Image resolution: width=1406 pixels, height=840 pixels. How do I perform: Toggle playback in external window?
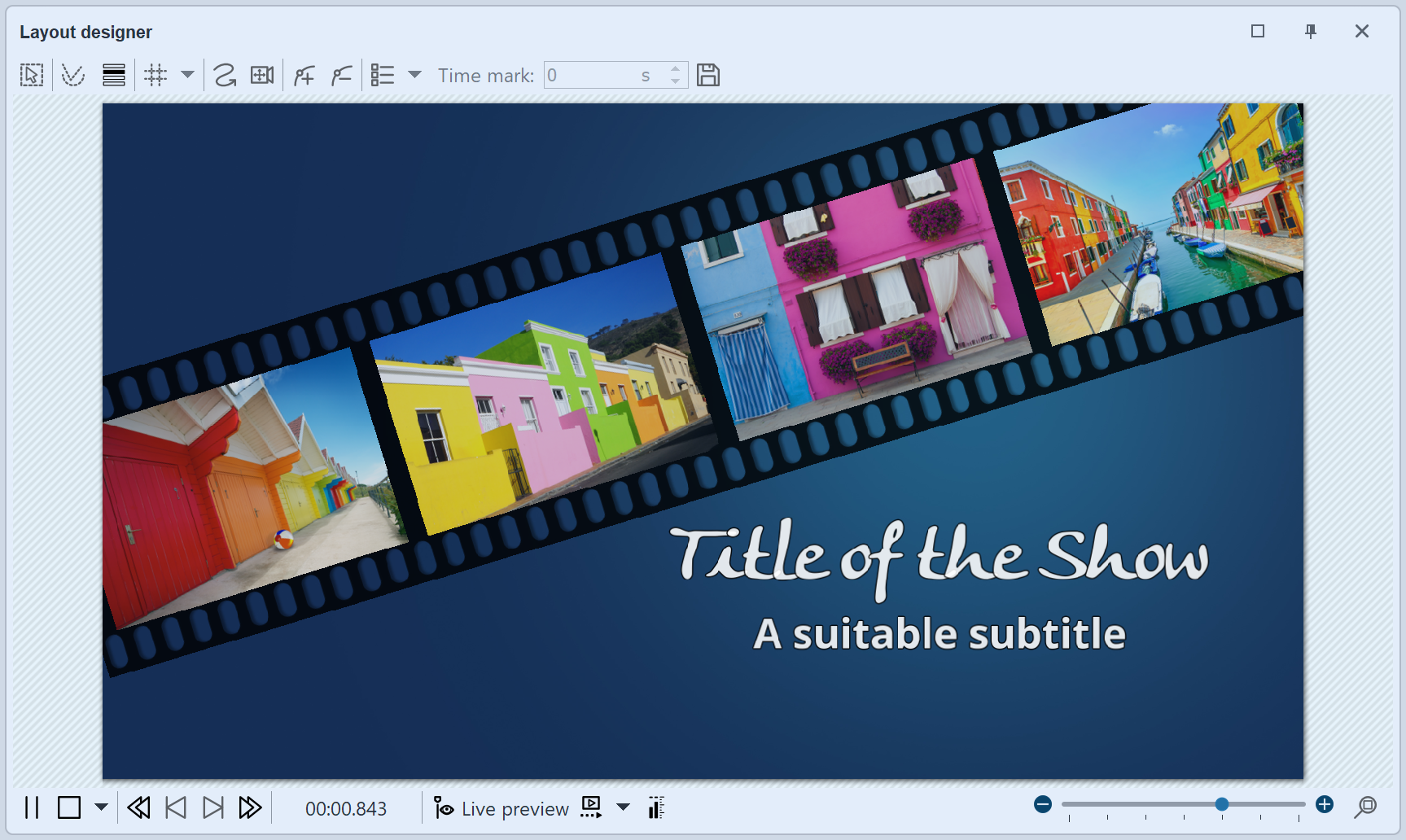pos(591,808)
